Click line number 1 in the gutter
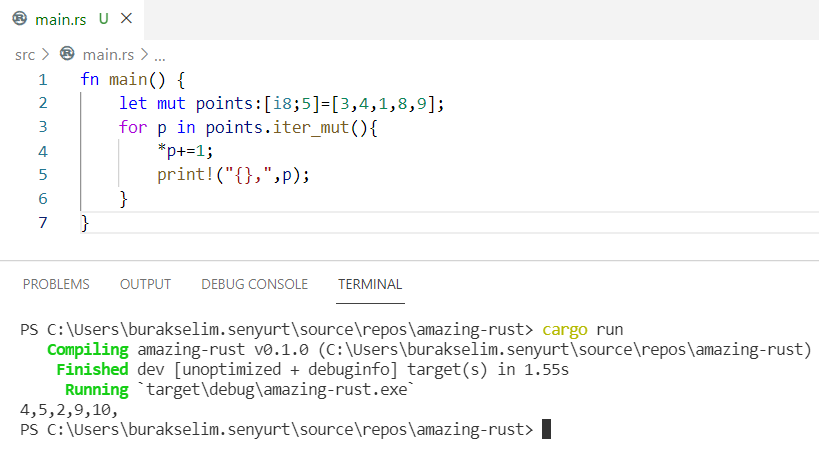The height and width of the screenshot is (449, 819). coord(42,79)
